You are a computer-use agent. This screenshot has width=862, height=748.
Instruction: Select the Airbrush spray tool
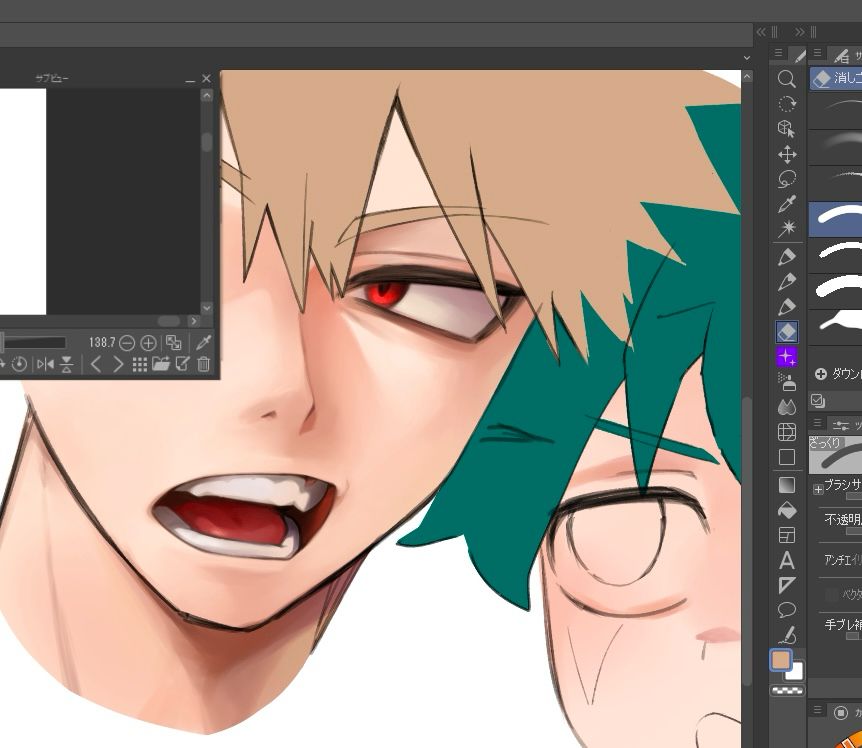click(x=787, y=381)
